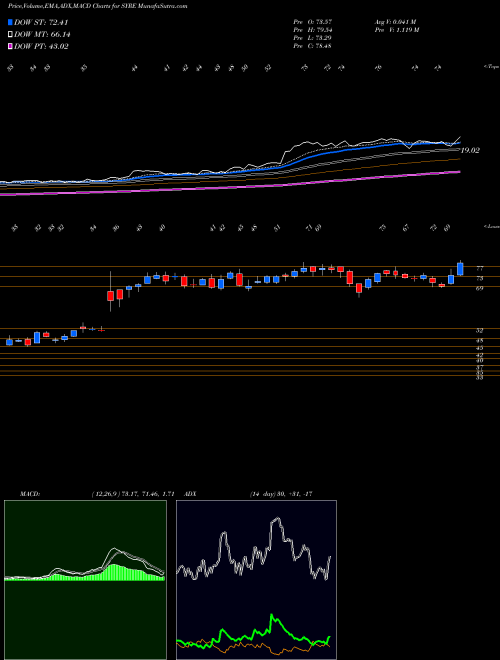
Task: Click the 'Pre C: 78.48' value
Action: point(313,46)
